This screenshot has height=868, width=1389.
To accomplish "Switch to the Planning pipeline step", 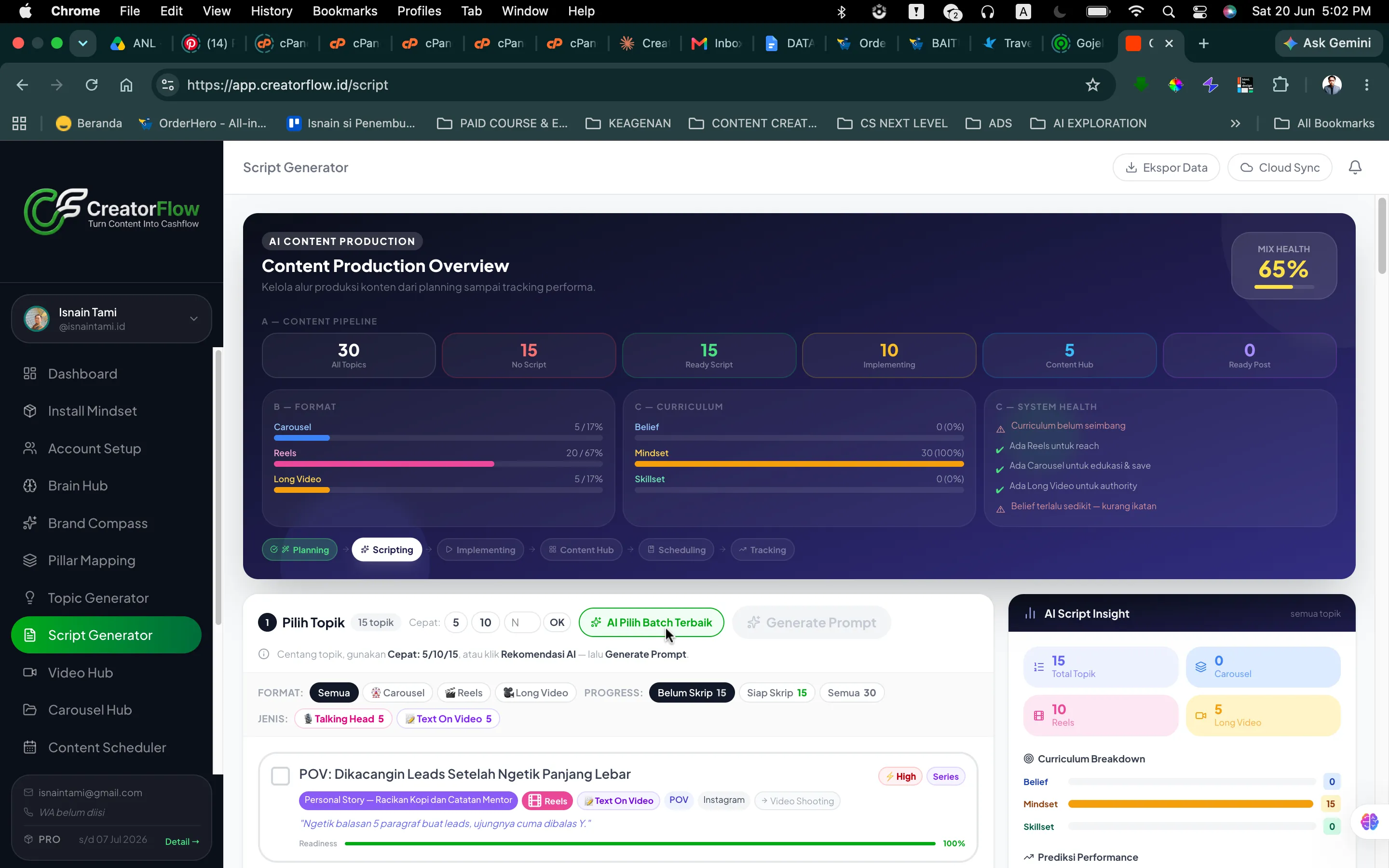I will coord(300,549).
